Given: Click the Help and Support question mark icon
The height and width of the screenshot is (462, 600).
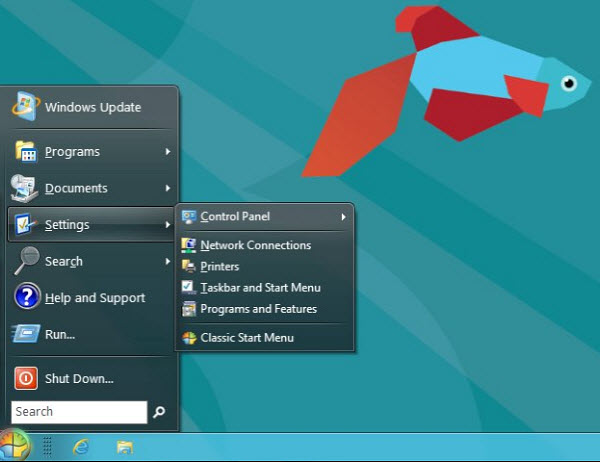Looking at the screenshot, I should pyautogui.click(x=27, y=297).
